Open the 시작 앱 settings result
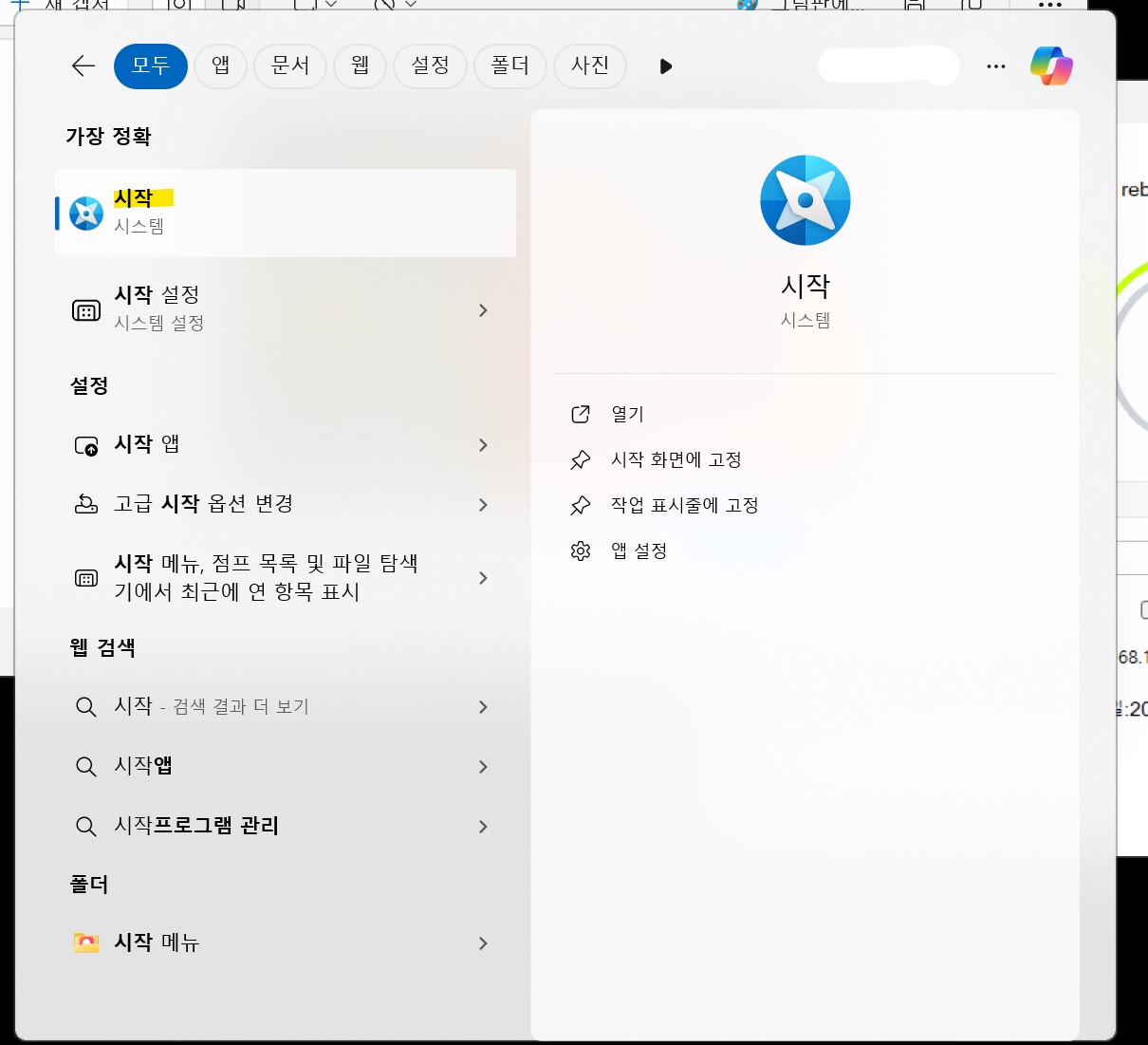 pyautogui.click(x=286, y=445)
